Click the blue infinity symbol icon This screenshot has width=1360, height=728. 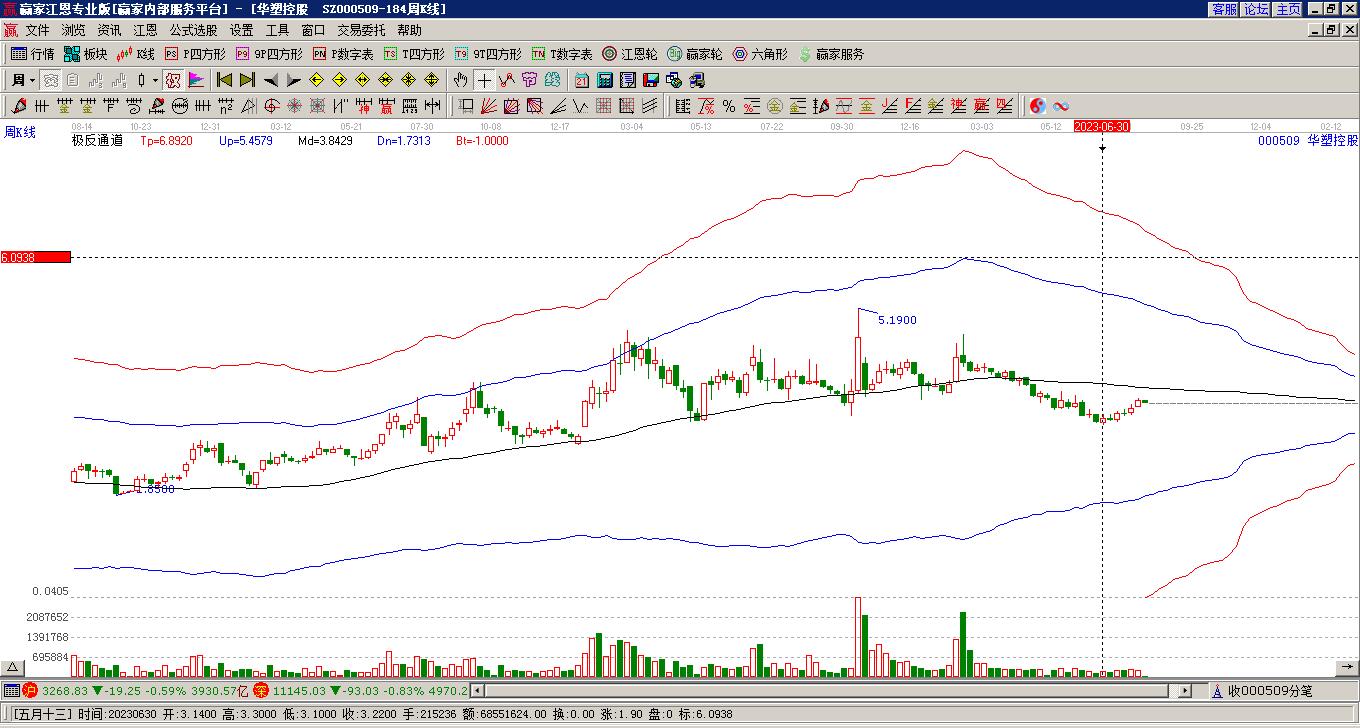[1061, 106]
